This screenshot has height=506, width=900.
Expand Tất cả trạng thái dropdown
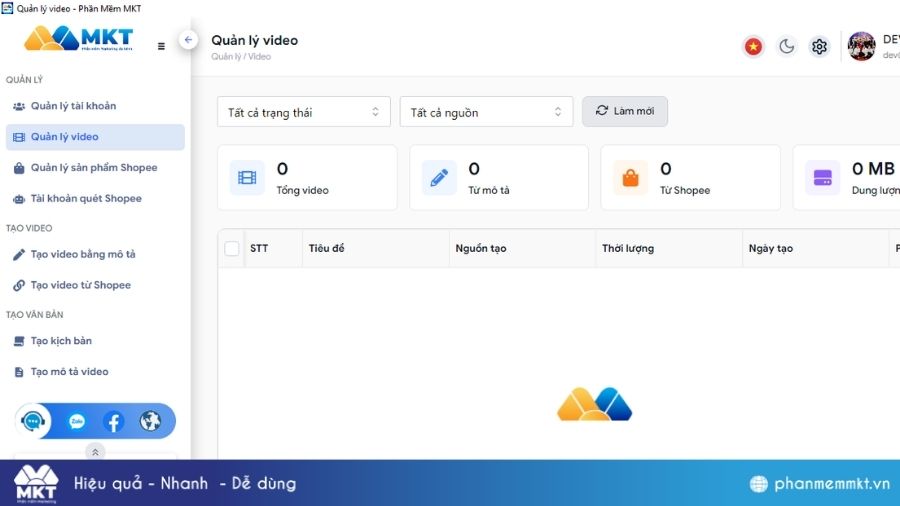(304, 112)
